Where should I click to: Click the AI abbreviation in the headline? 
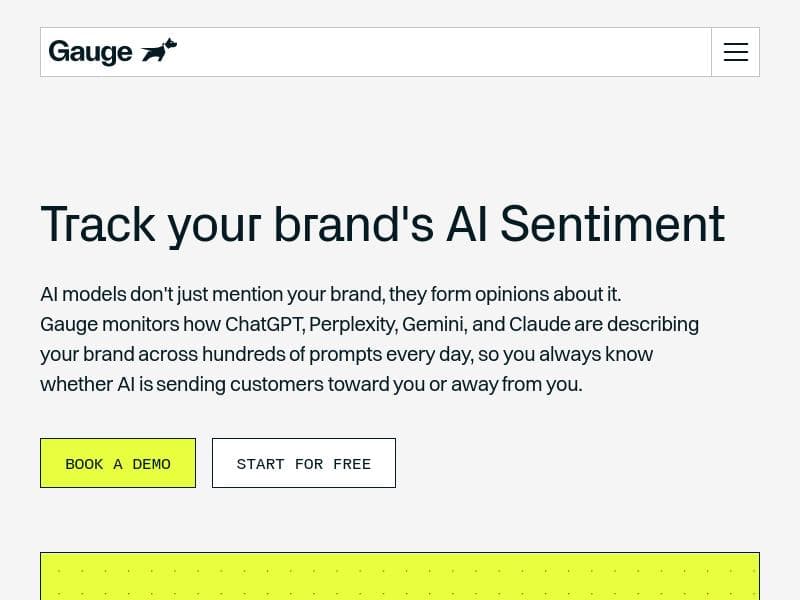pos(465,224)
